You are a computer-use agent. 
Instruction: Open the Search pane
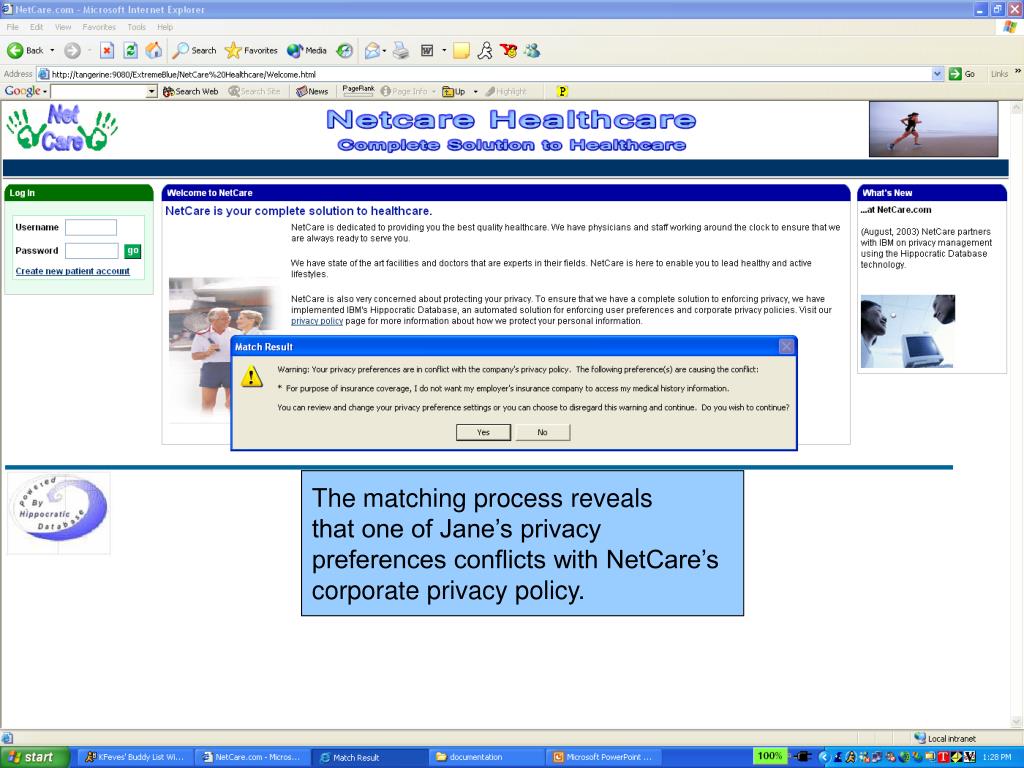pyautogui.click(x=194, y=50)
